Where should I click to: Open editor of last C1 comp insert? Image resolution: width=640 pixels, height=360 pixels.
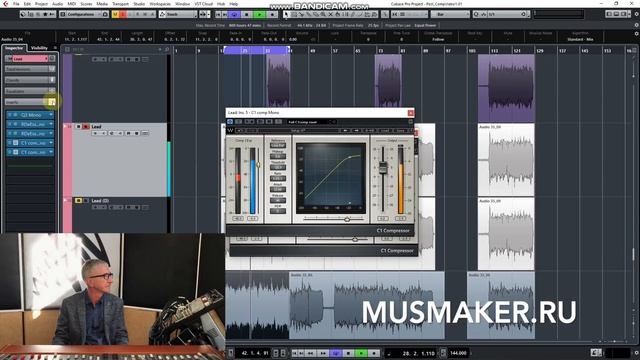[x=16, y=152]
